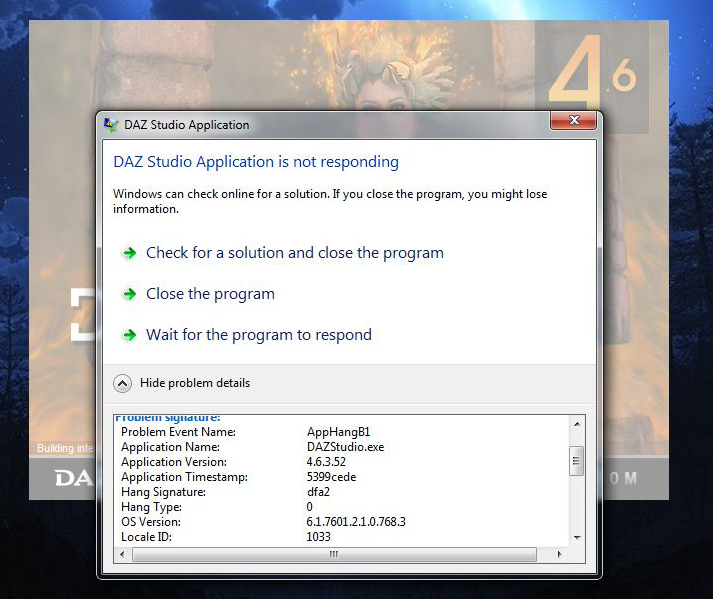Collapse details with 'Hide problem details' chevron
The width and height of the screenshot is (713, 599).
click(x=122, y=383)
